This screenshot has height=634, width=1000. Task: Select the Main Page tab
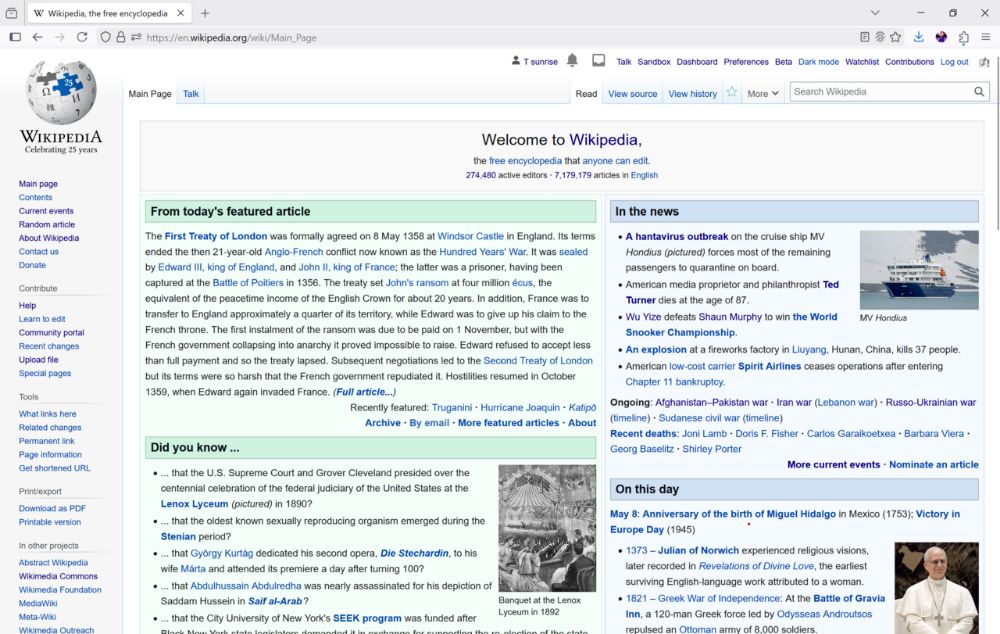[x=150, y=94]
